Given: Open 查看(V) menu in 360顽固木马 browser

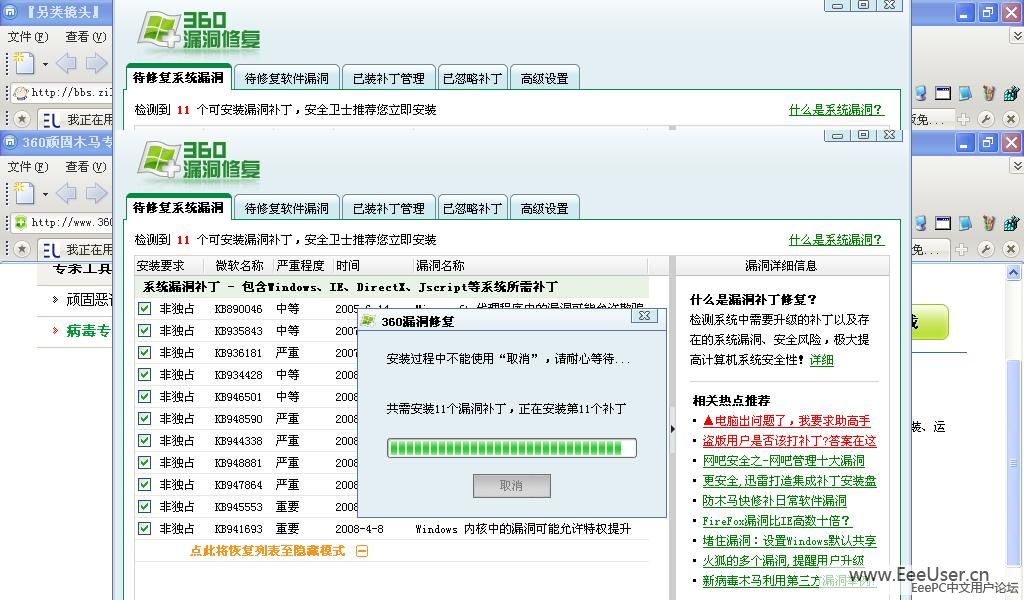Looking at the screenshot, I should [x=85, y=167].
